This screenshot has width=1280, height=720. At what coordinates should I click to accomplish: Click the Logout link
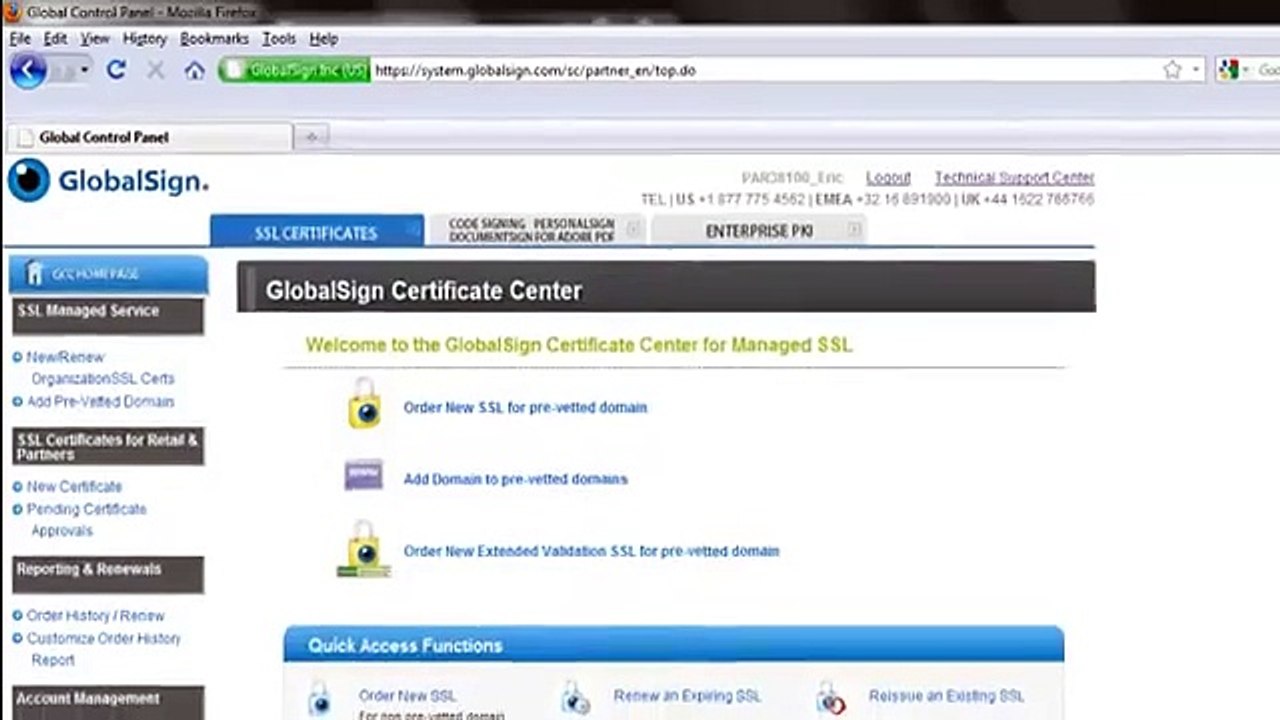click(x=888, y=178)
